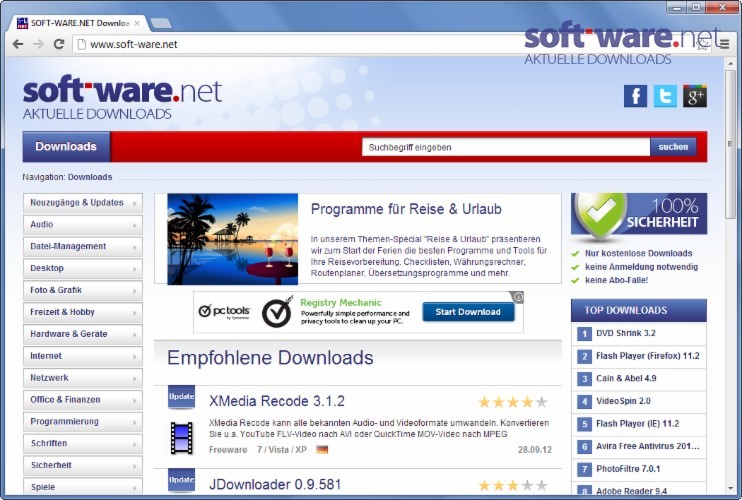Click the page icon in address bar
This screenshot has width=742, height=500.
(81, 44)
